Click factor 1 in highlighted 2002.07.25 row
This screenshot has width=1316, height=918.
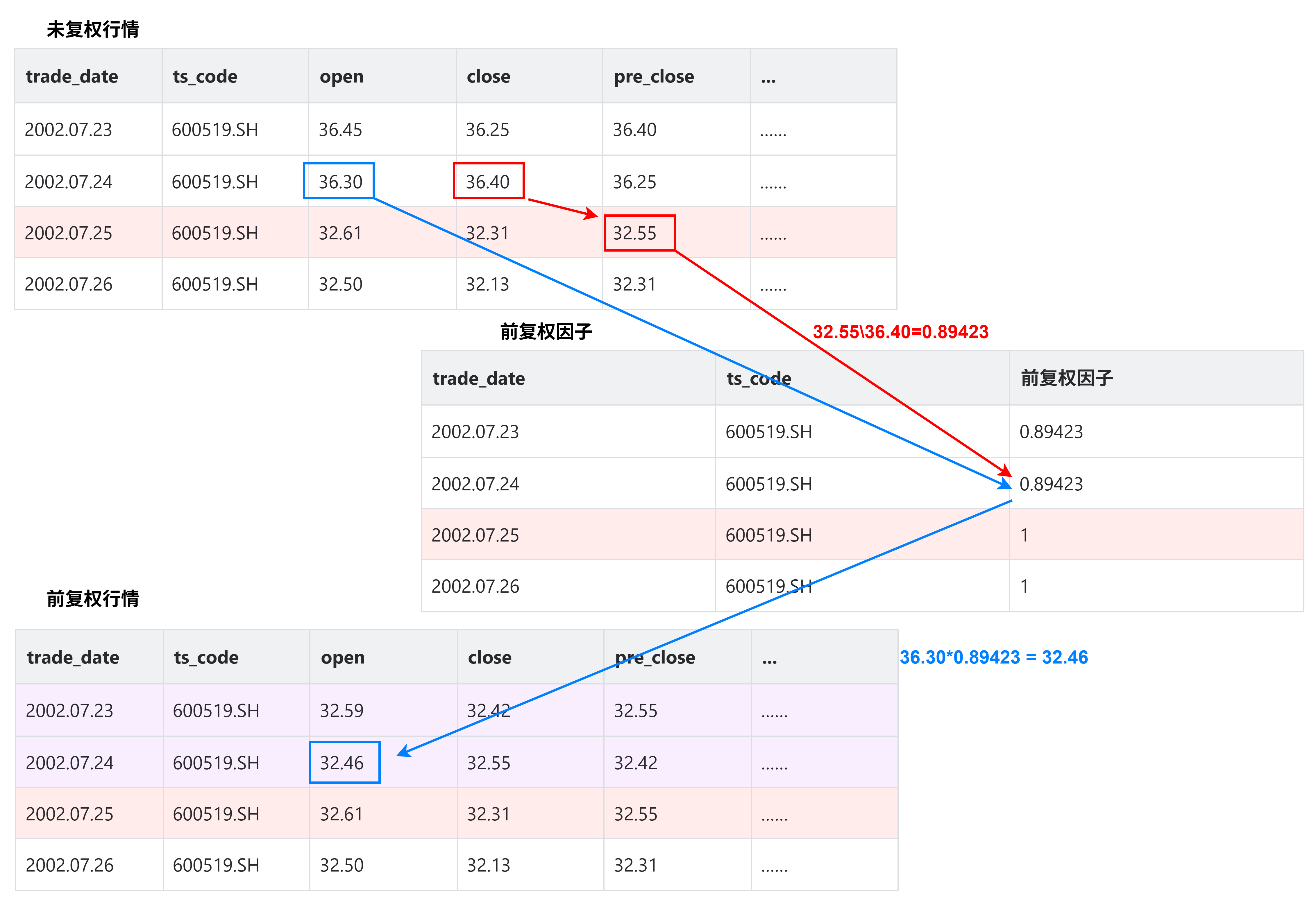(1024, 535)
